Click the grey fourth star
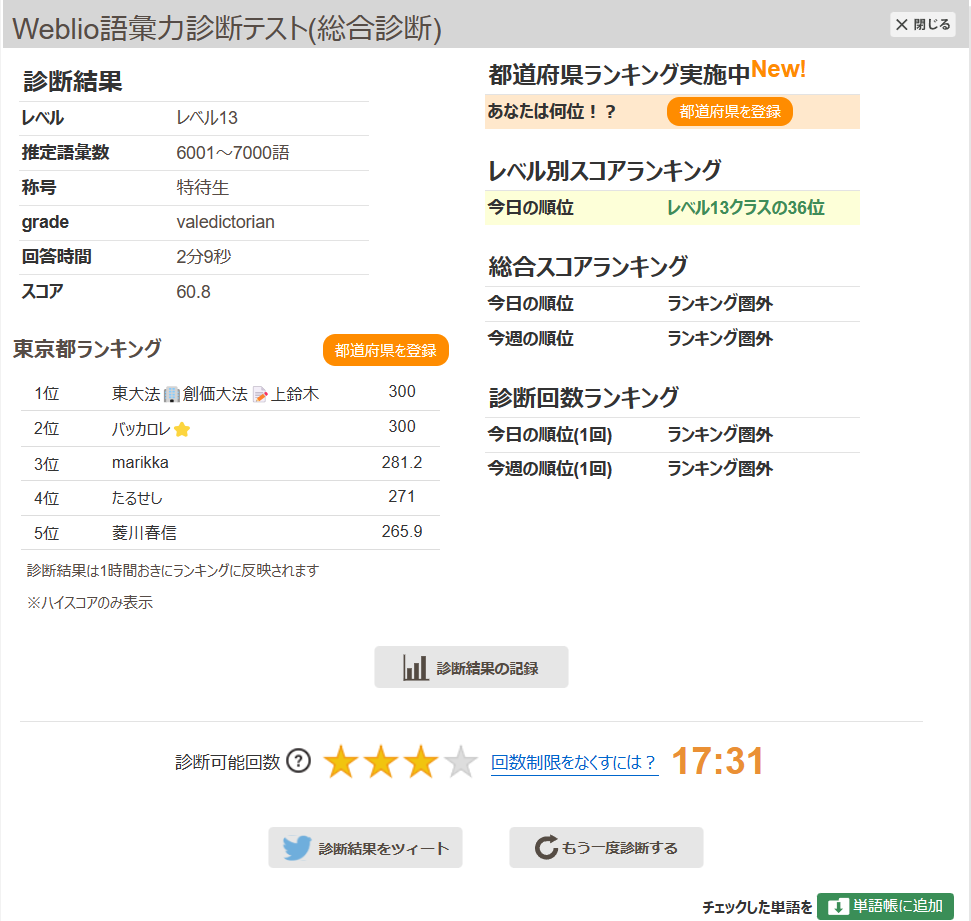Viewport: 971px width, 921px height. pos(461,761)
